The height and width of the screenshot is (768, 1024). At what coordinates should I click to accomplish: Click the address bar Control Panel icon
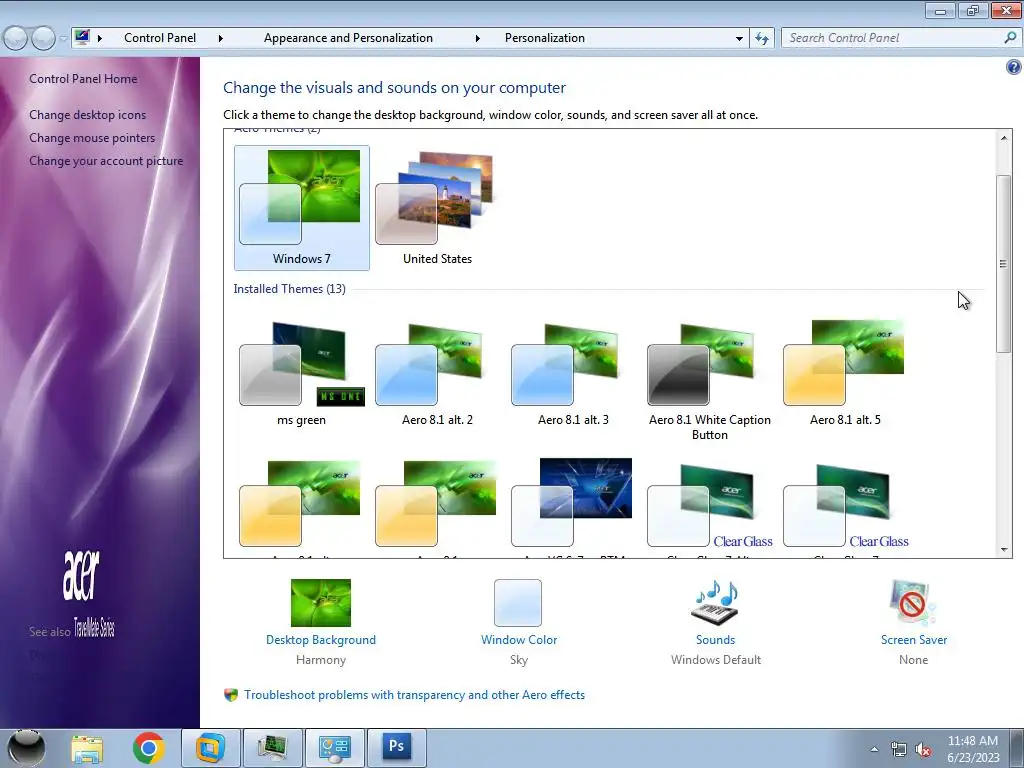tap(82, 37)
